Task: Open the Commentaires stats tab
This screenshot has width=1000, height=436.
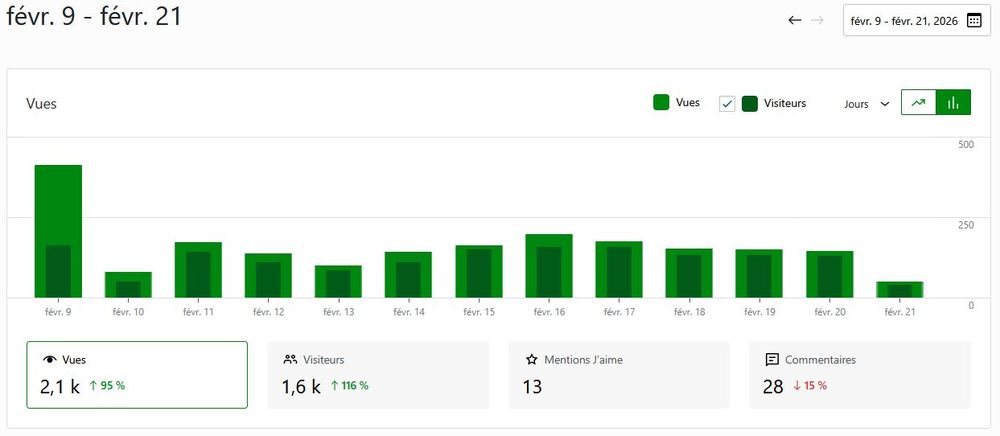Action: (x=860, y=375)
